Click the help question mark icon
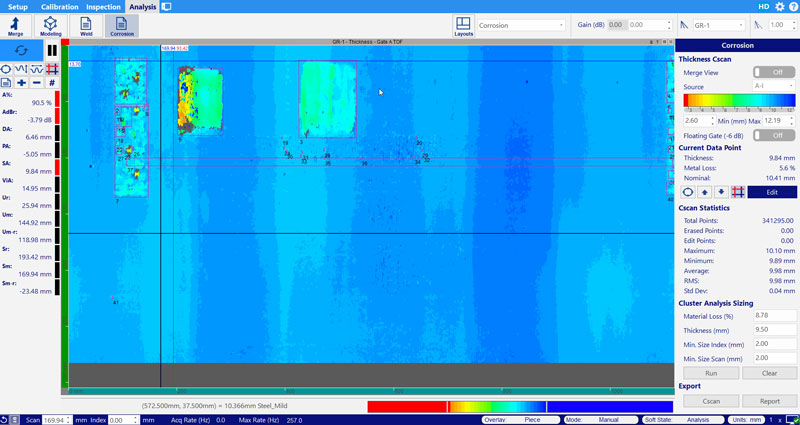 coord(793,7)
